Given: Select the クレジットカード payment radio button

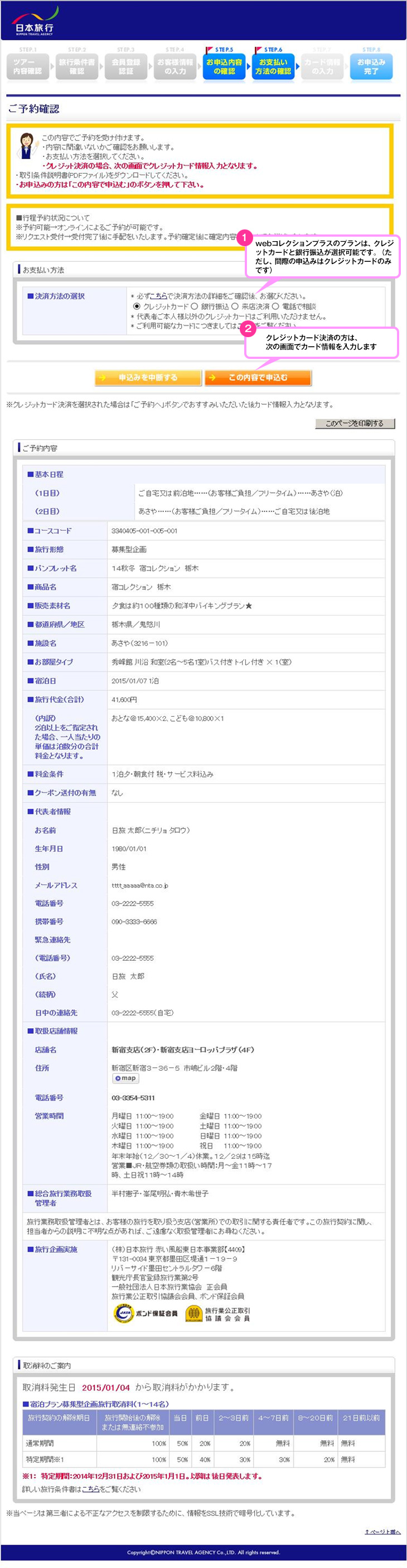Looking at the screenshot, I should point(137,307).
